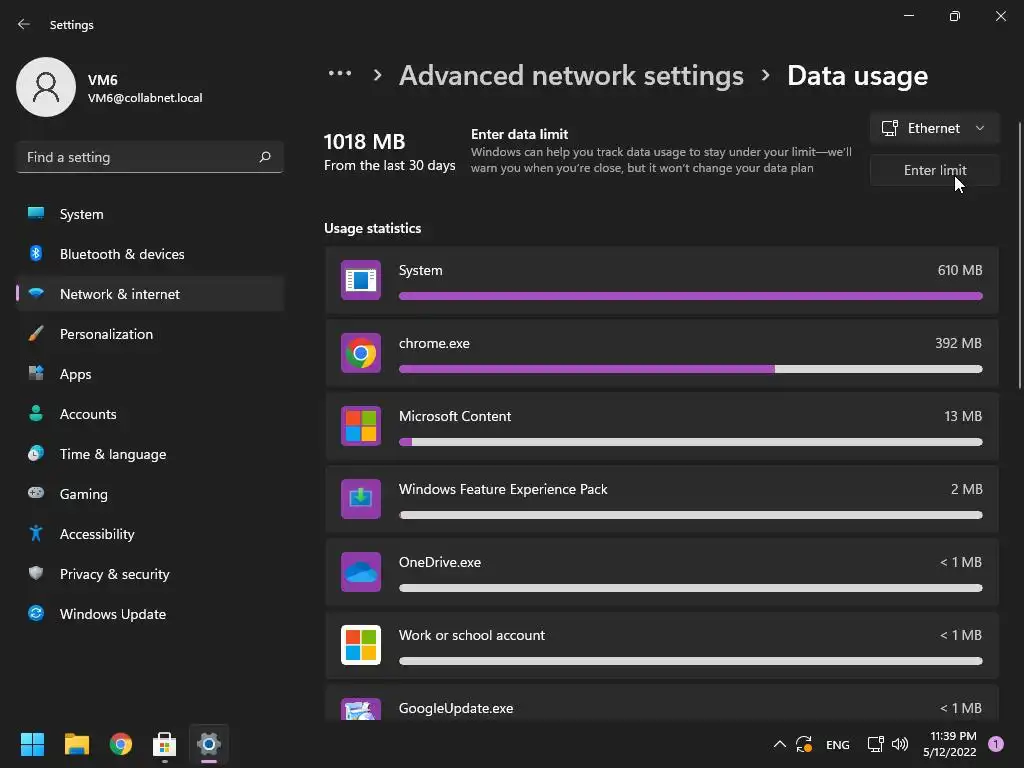This screenshot has height=768, width=1024.
Task: Click the Enter limit button
Action: [x=934, y=170]
